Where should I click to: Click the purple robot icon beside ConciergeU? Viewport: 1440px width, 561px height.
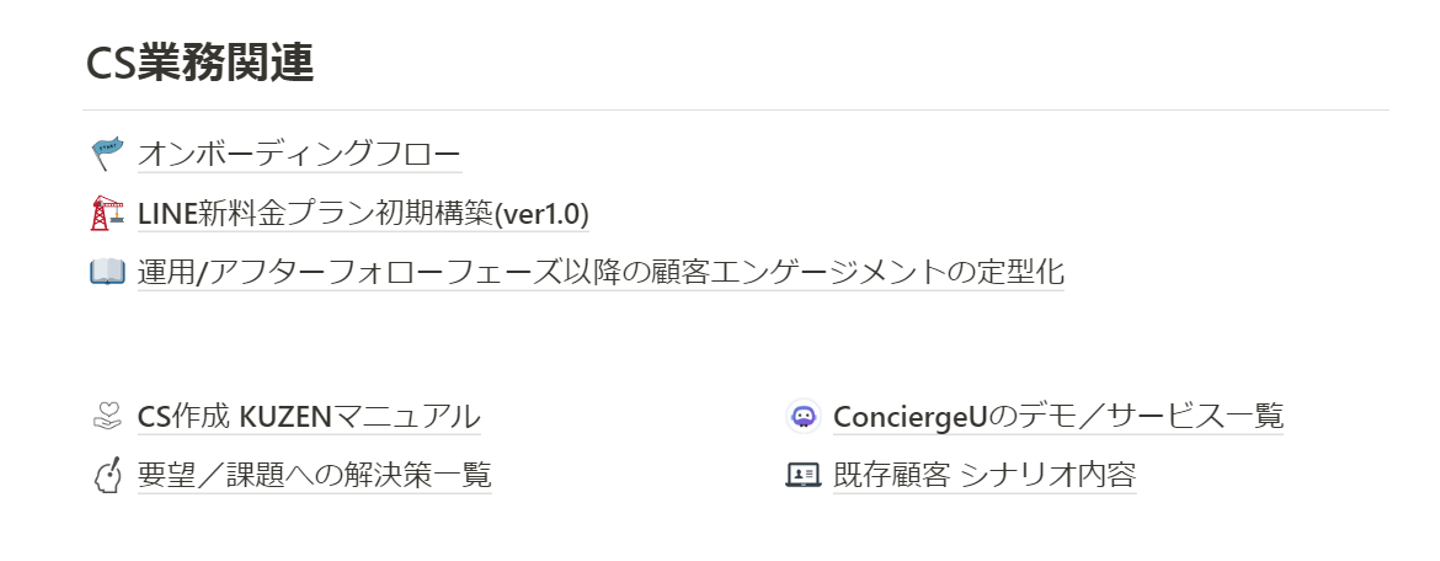click(x=803, y=416)
